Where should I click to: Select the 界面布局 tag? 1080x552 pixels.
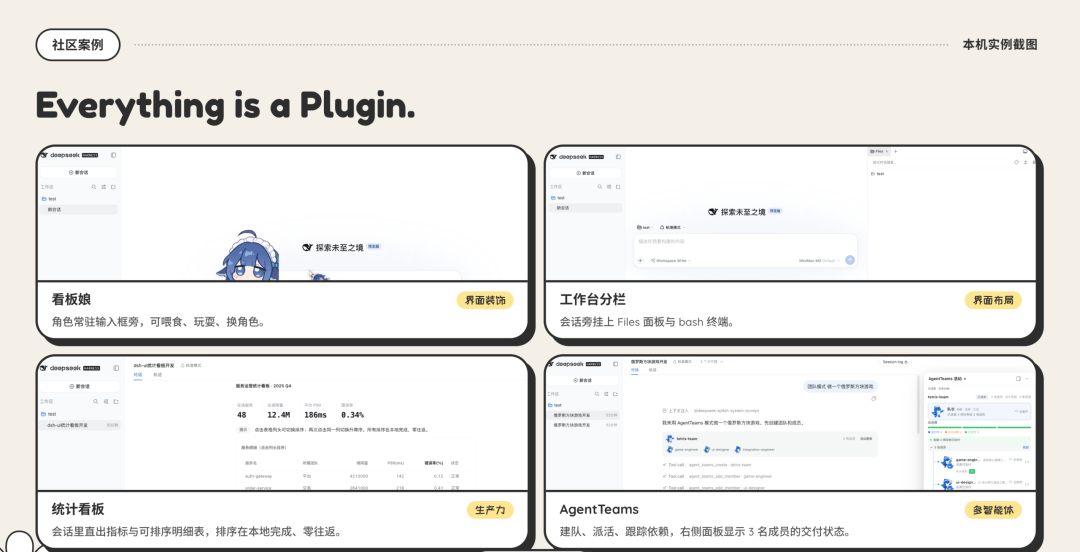993,300
